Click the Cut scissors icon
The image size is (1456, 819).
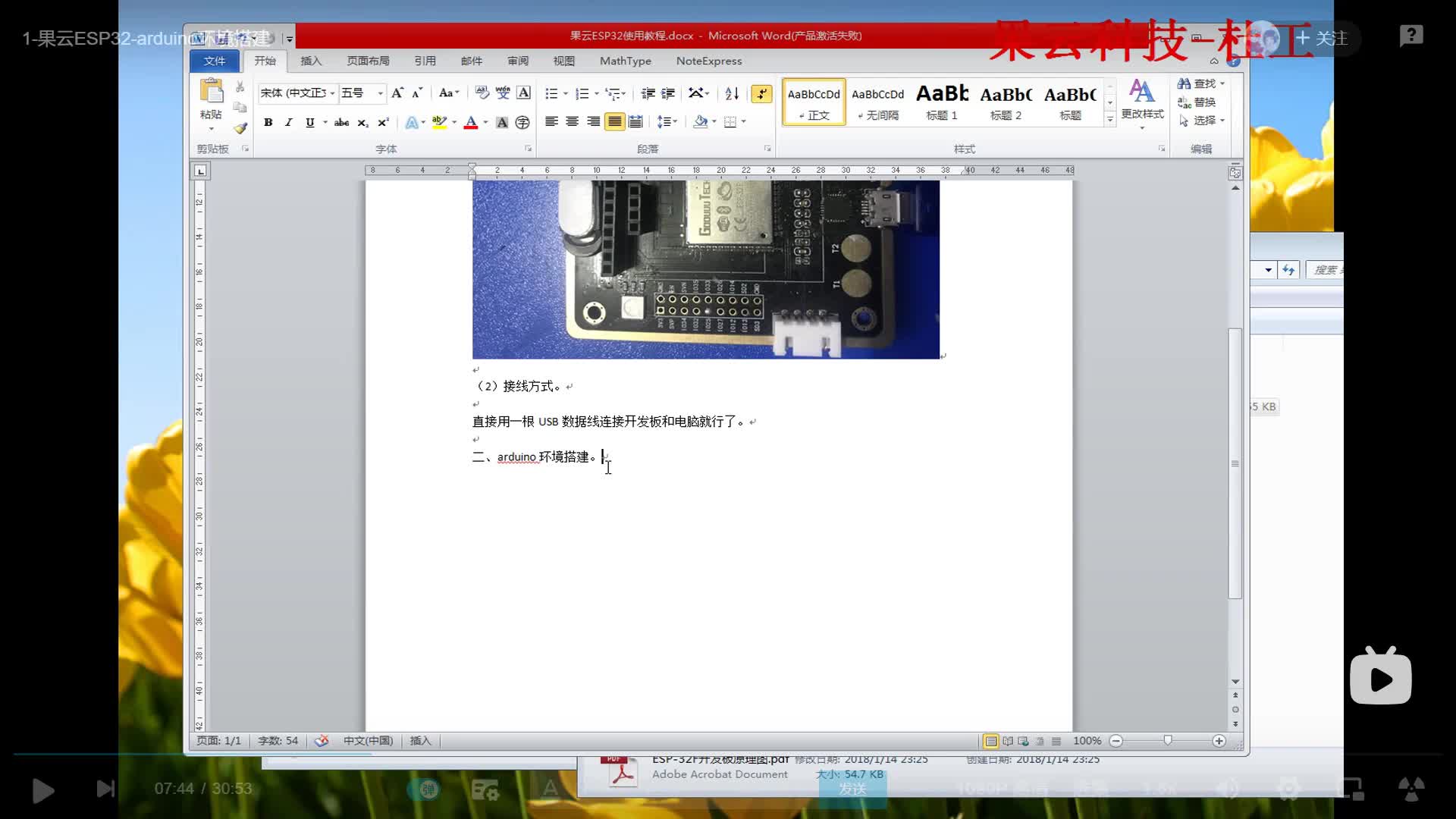[x=240, y=87]
